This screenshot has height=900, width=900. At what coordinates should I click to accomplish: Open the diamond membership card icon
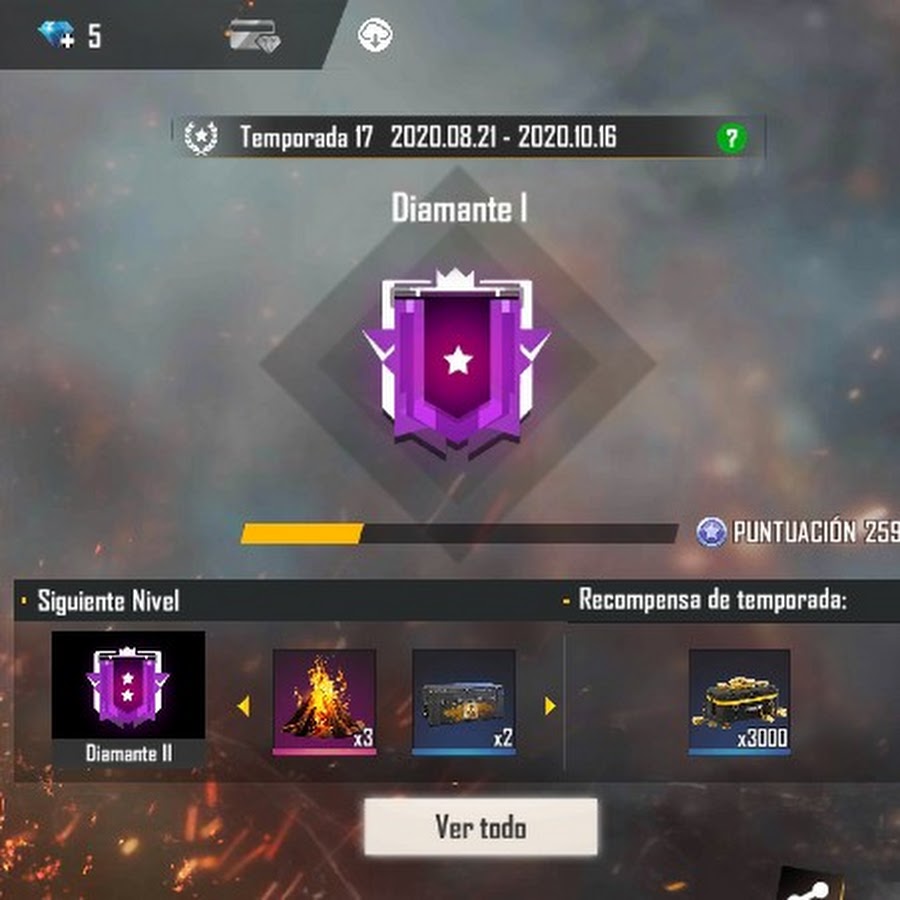pos(253,36)
